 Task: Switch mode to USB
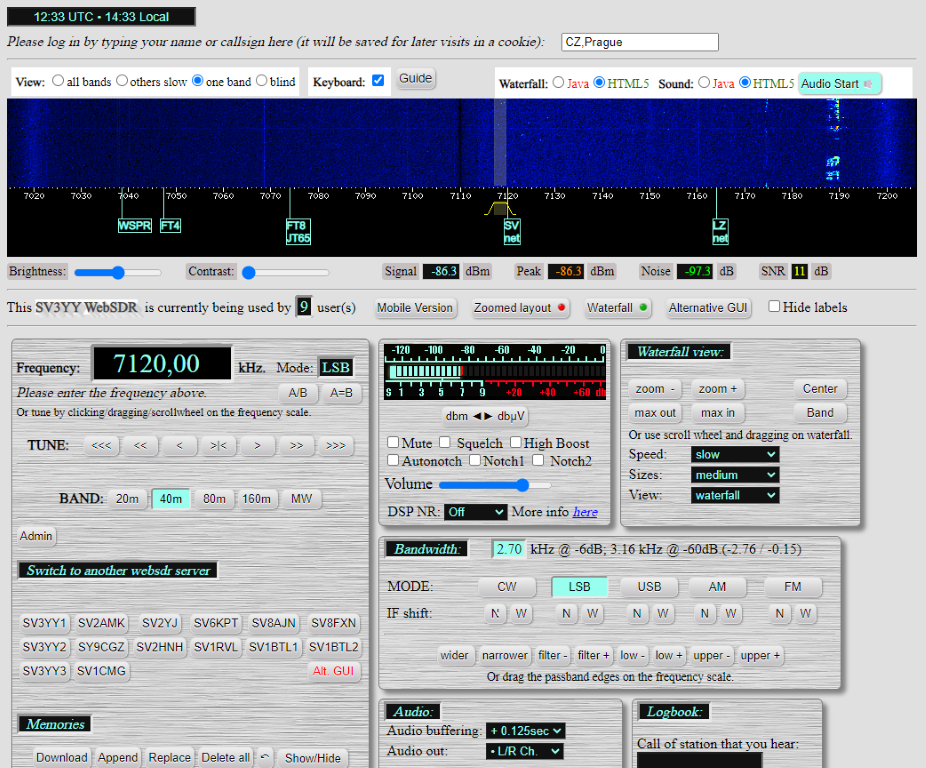(x=649, y=587)
